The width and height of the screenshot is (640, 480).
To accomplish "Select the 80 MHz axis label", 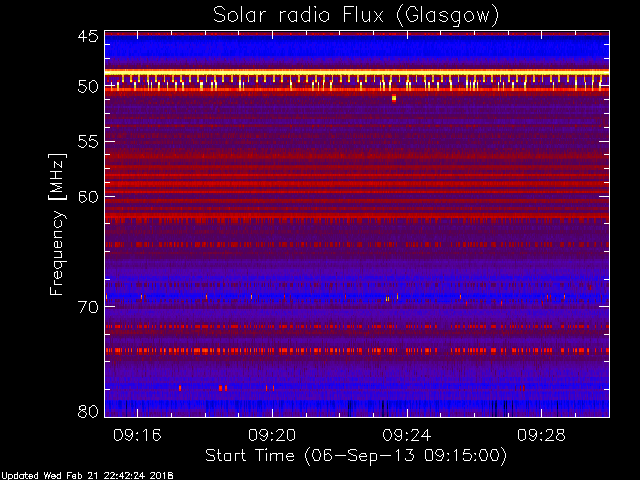I will point(88,411).
